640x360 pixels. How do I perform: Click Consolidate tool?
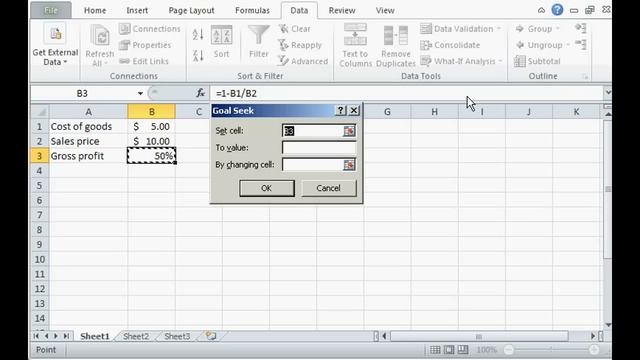[450, 45]
